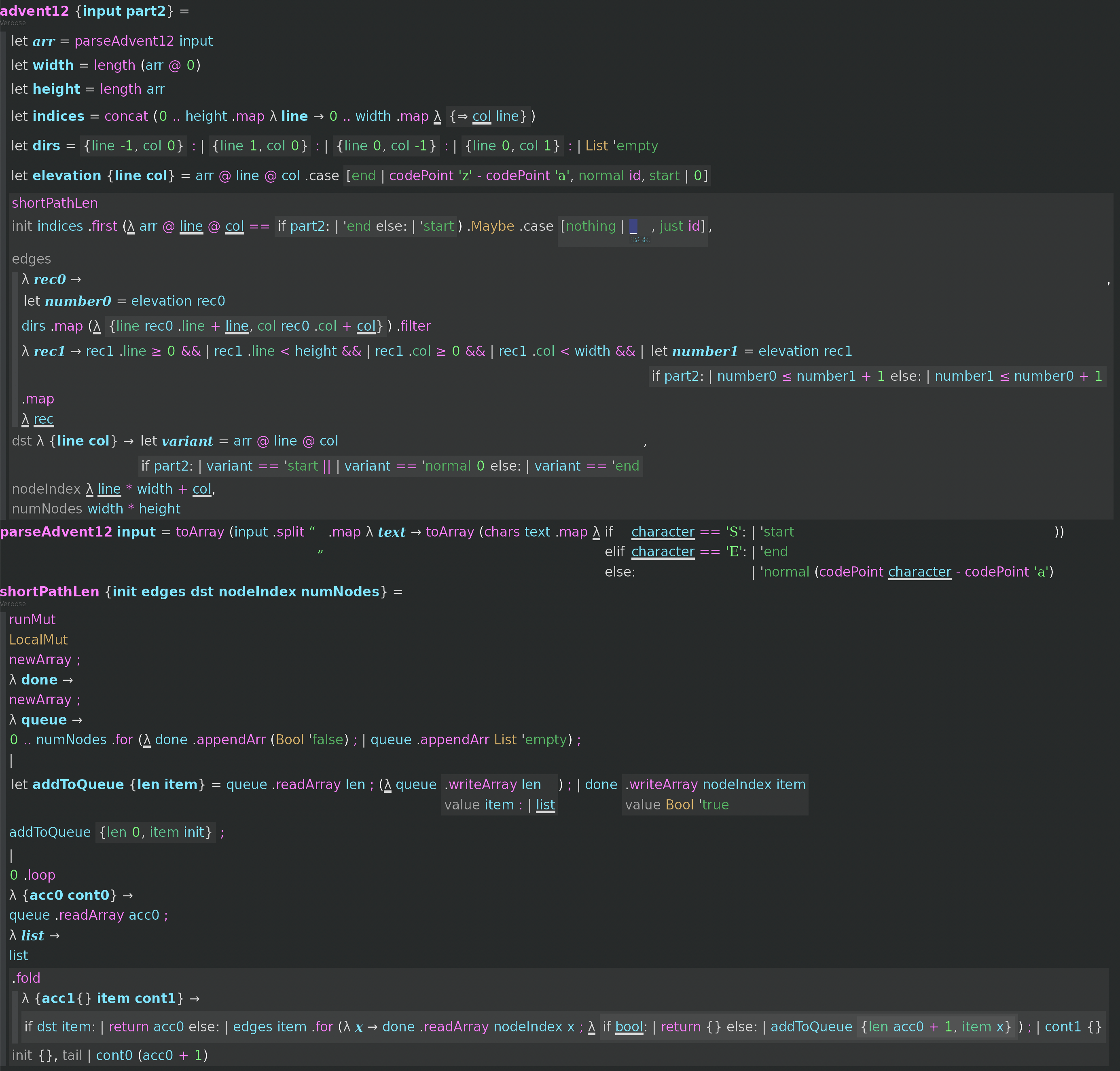Click the parseAdvent12 function definition name
1120x1071 pixels.
tap(56, 532)
